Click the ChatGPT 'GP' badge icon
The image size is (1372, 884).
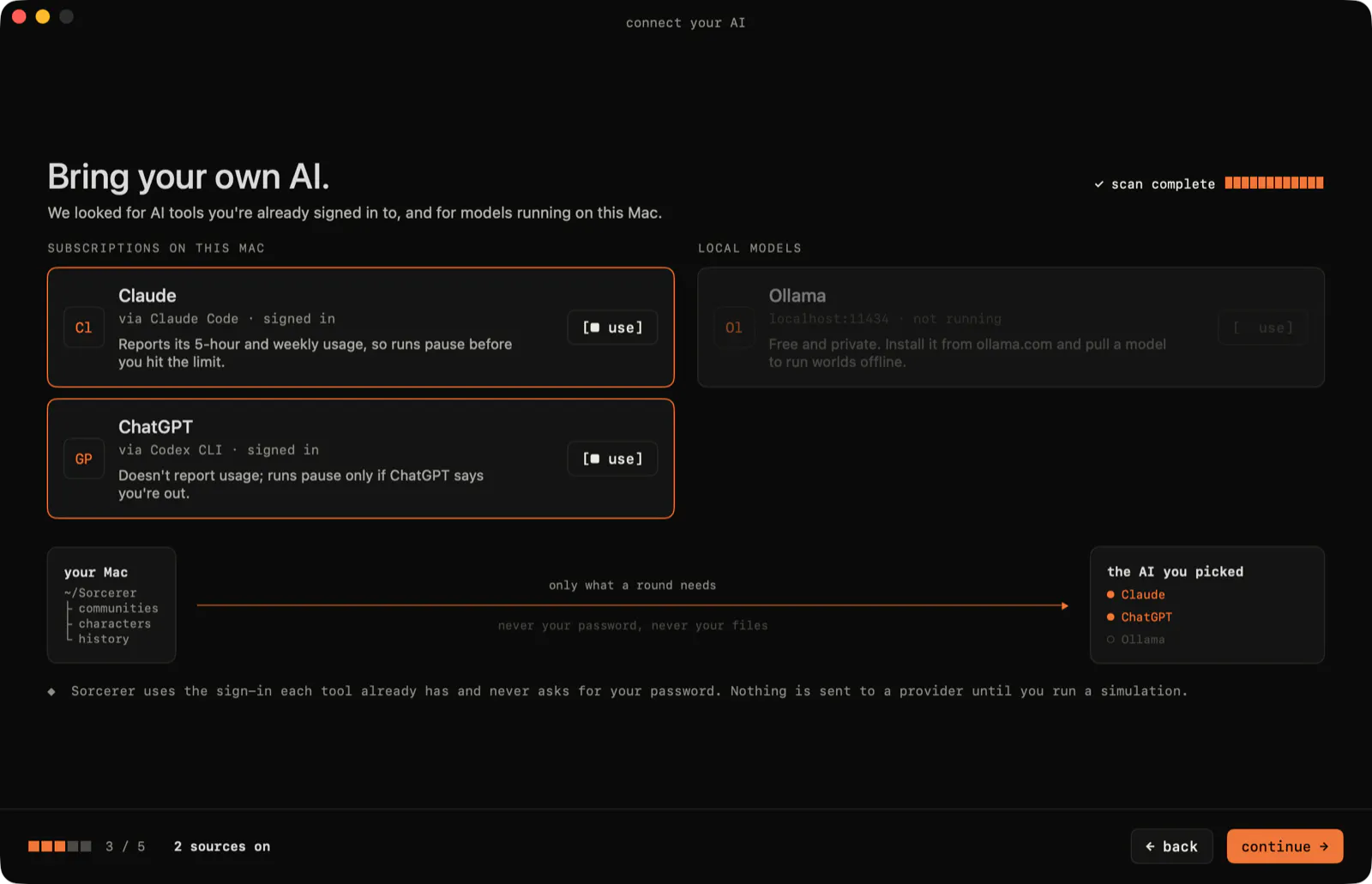(x=84, y=459)
